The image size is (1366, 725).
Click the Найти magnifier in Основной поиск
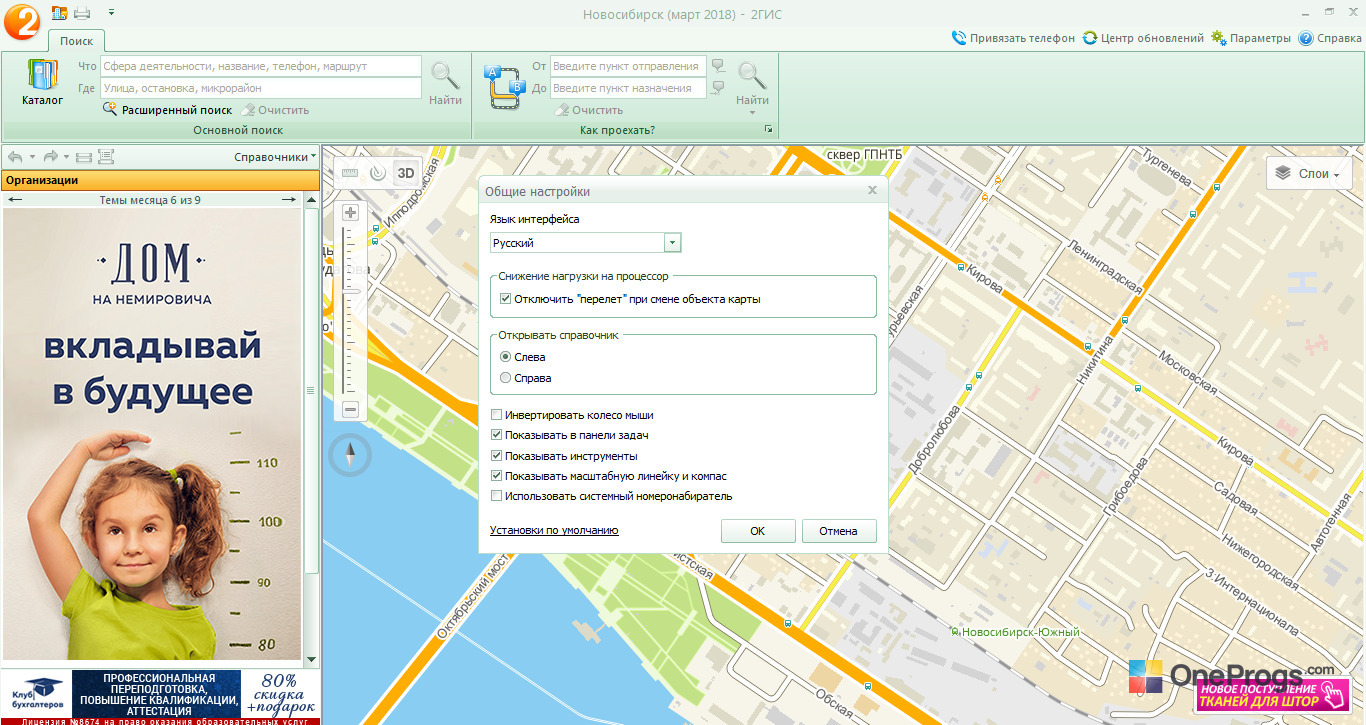click(x=445, y=83)
